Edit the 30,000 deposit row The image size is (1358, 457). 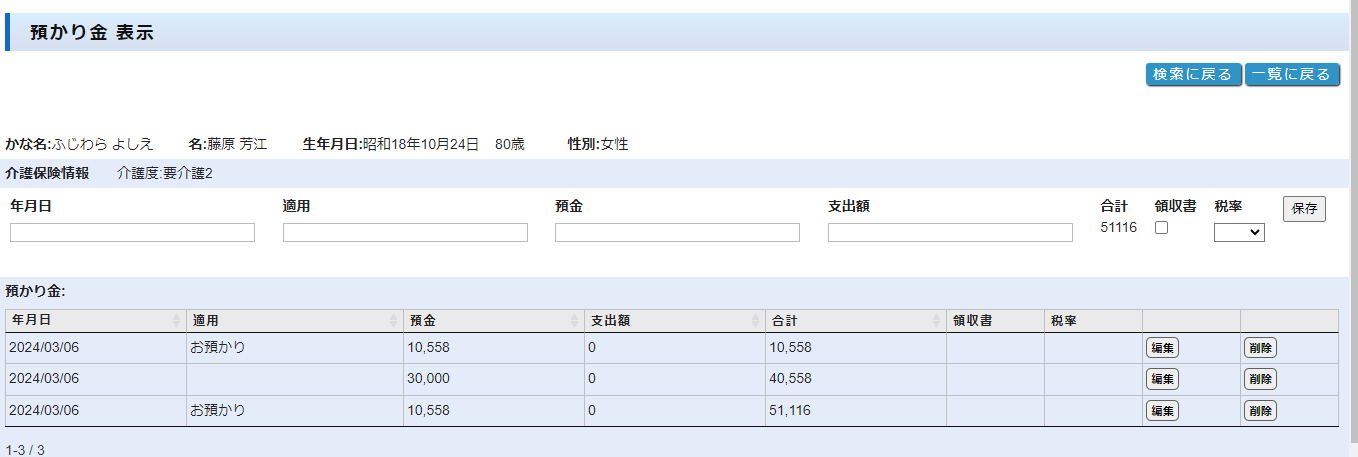click(1162, 379)
